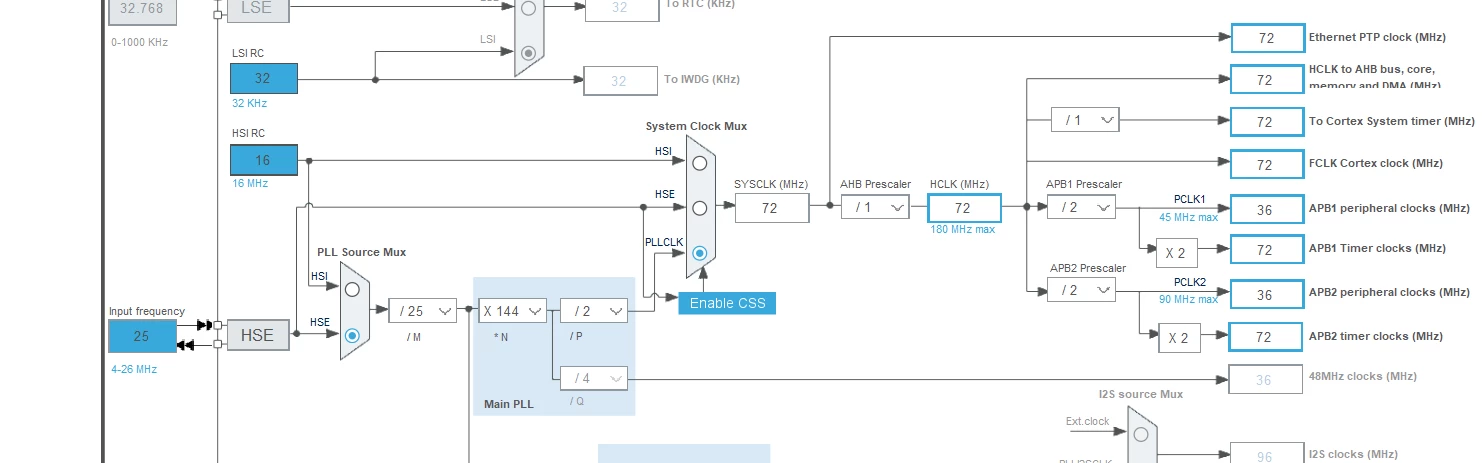1482x463 pixels.
Task: Click the Input frequency 25 field
Action: click(x=142, y=336)
